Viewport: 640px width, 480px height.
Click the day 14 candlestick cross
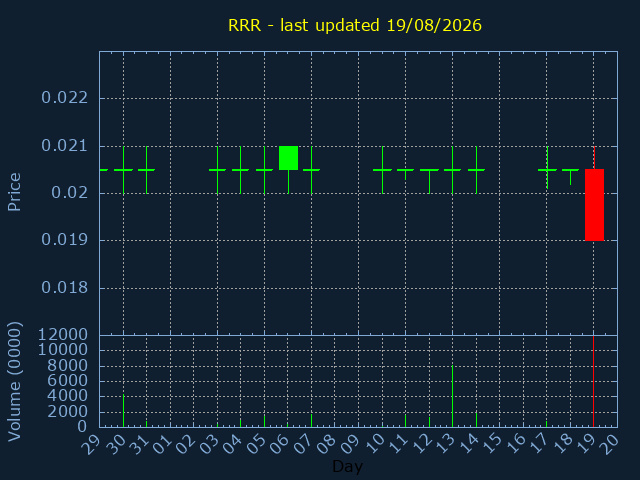click(x=476, y=170)
